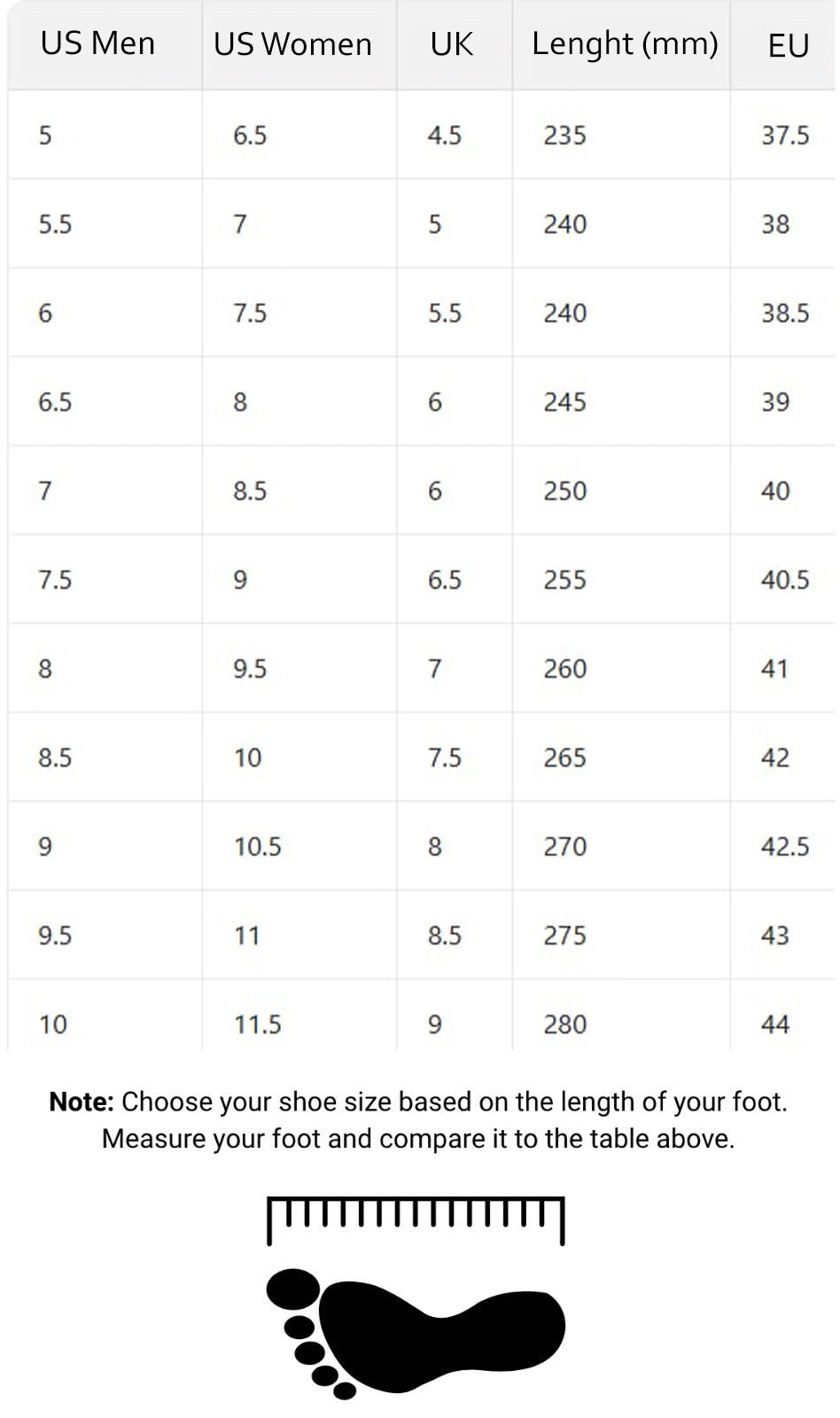The height and width of the screenshot is (1418, 840).
Task: Click the ruler measurement icon
Action: pos(416,1220)
